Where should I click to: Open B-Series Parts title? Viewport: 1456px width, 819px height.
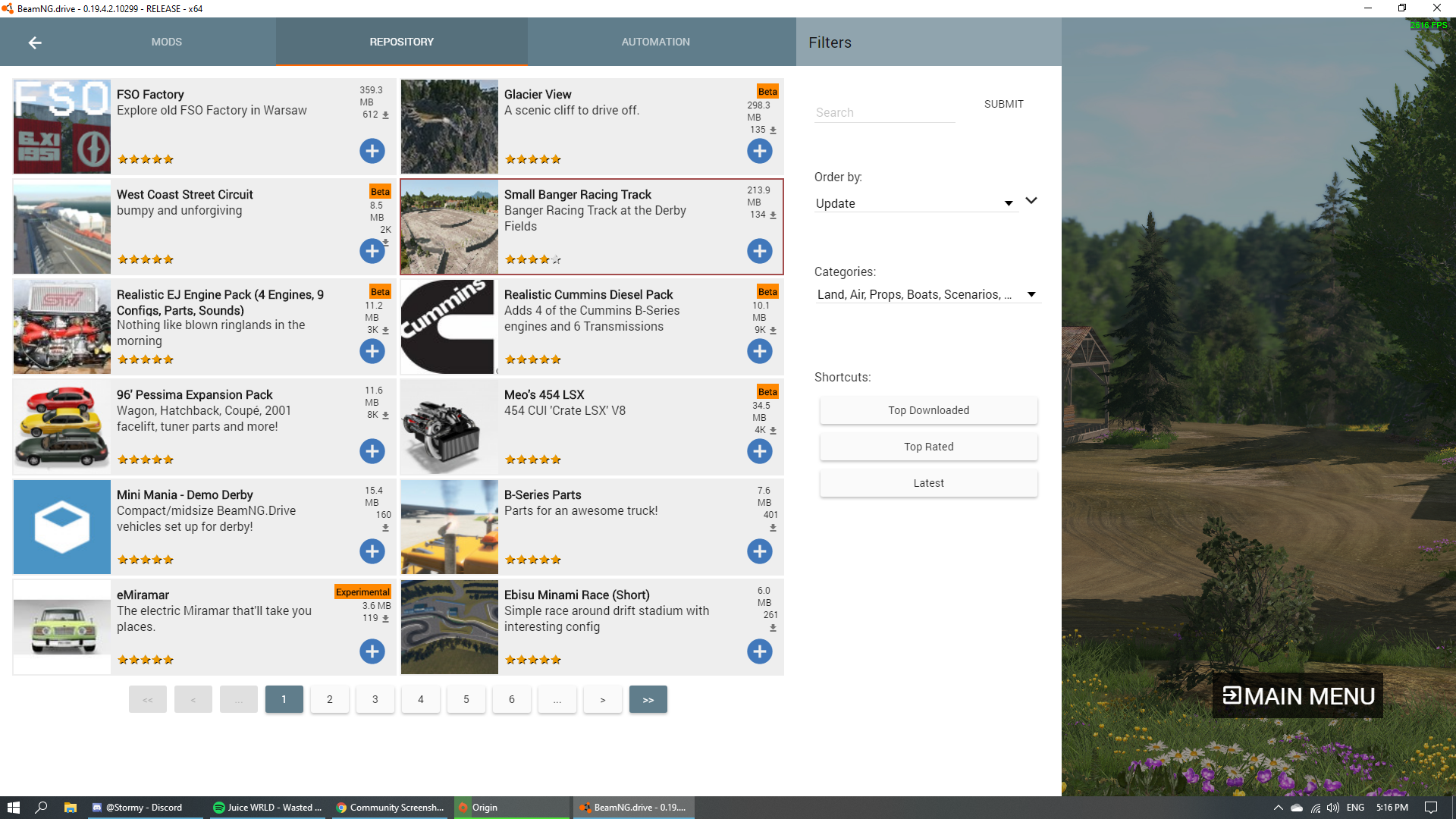tap(542, 495)
